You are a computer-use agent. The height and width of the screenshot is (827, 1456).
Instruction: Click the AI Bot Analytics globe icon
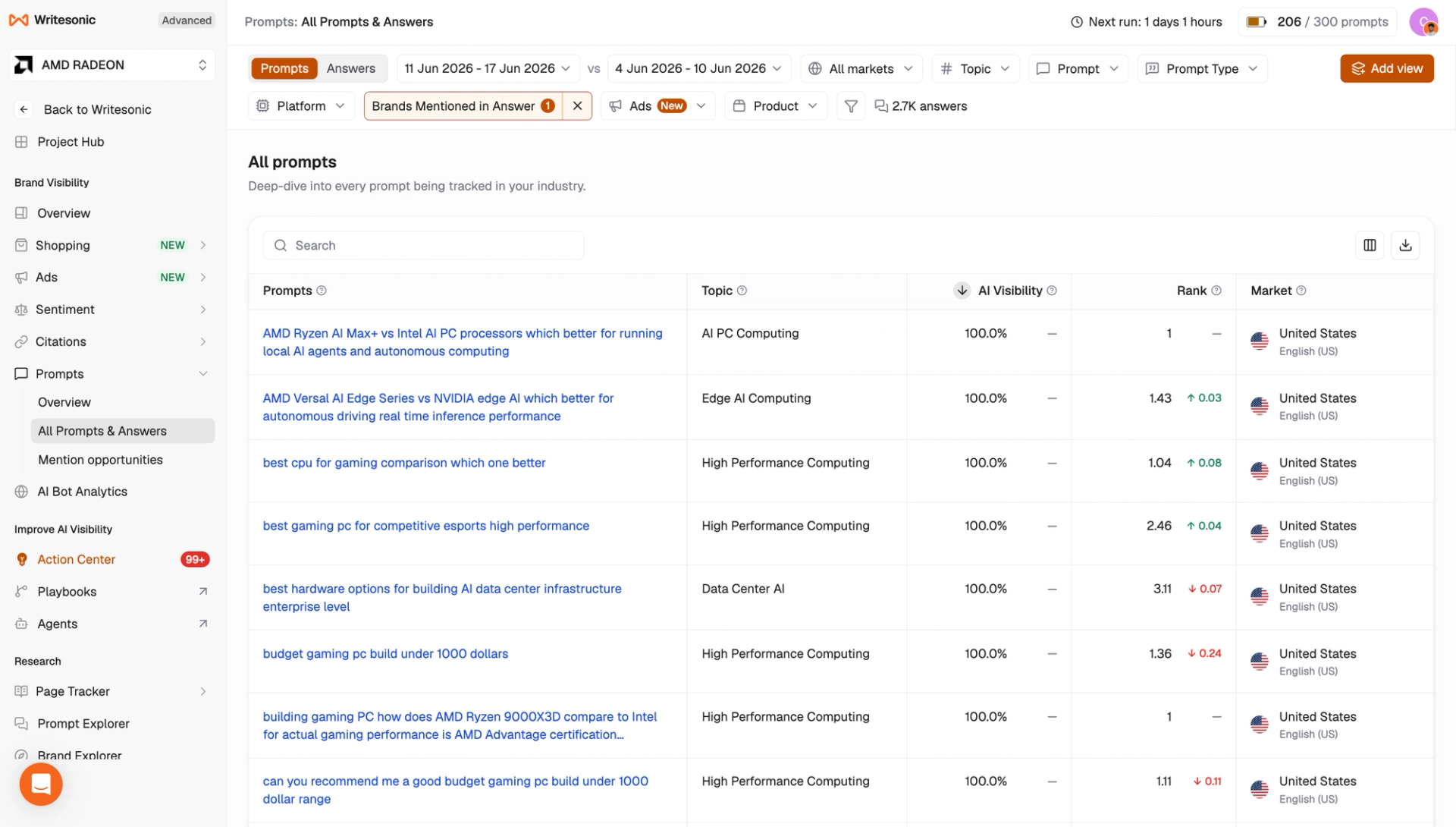click(21, 492)
